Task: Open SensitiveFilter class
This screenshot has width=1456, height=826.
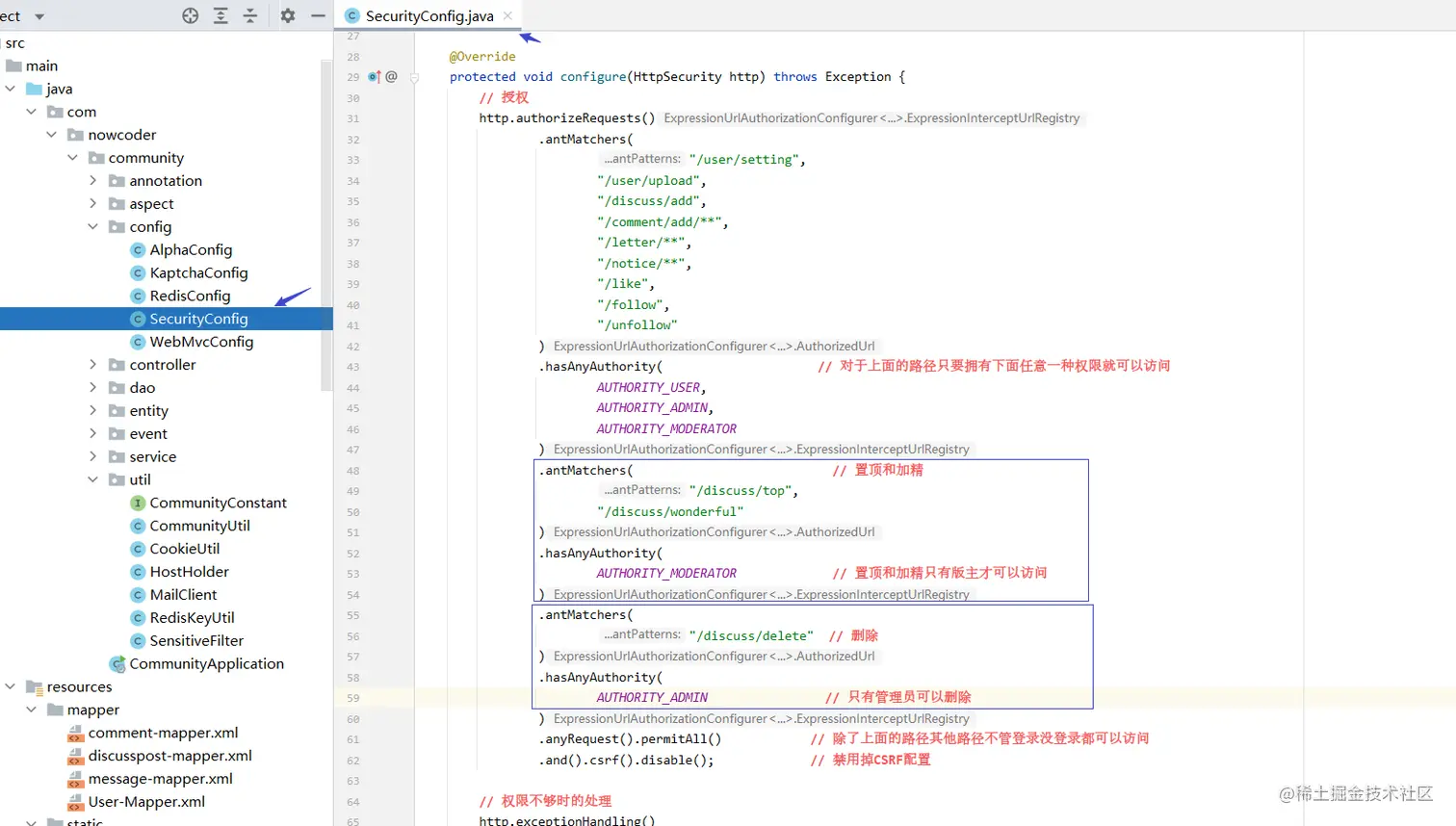Action: click(196, 641)
